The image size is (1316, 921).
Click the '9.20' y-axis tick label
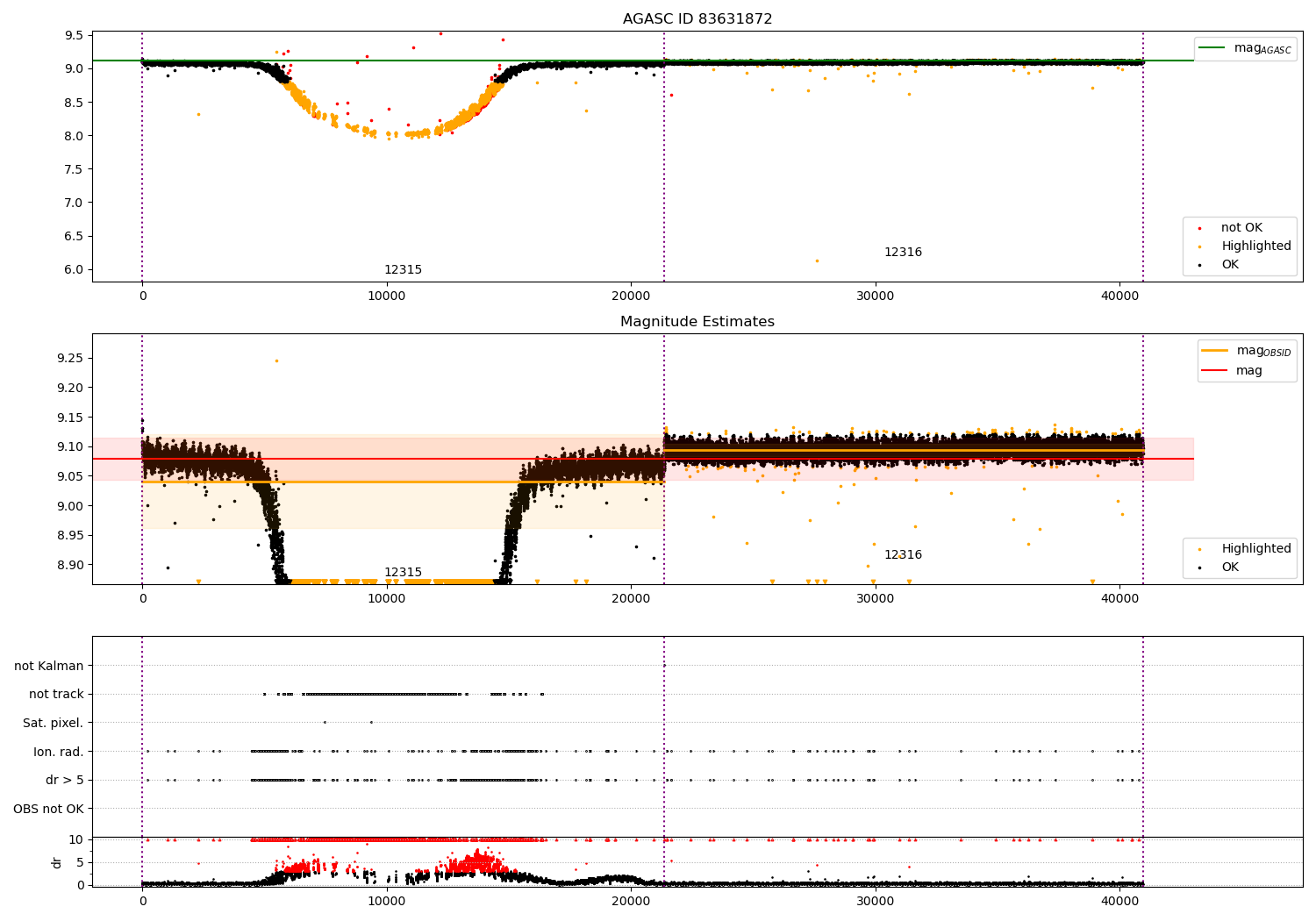pos(71,388)
